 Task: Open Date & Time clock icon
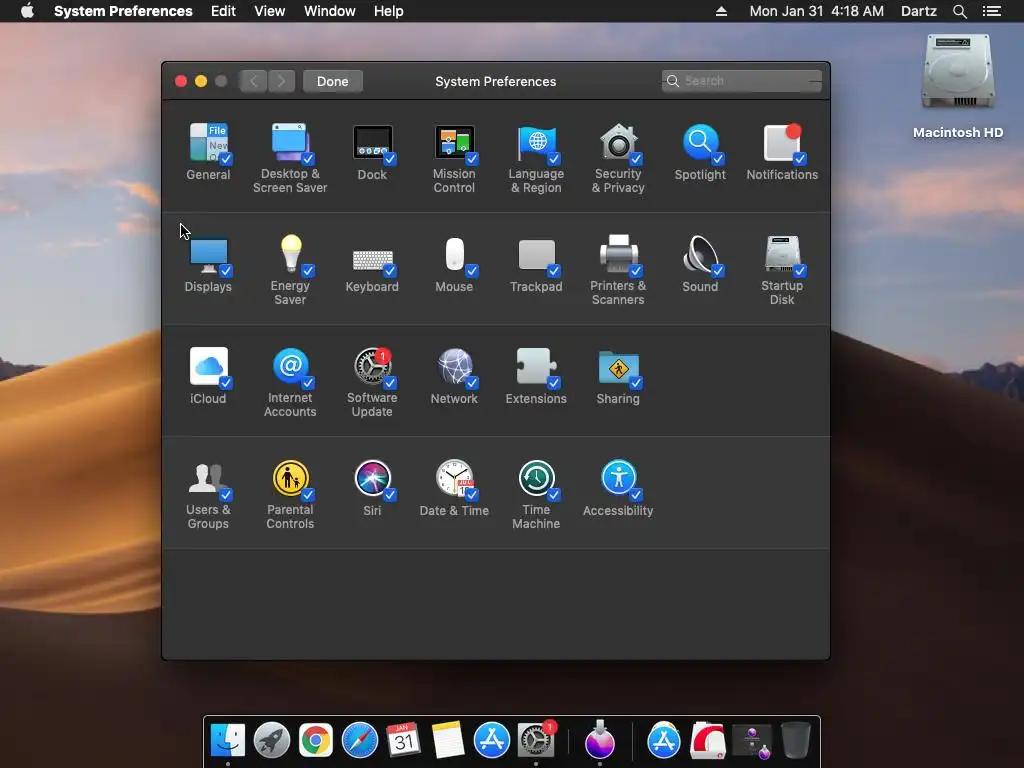coord(454,479)
